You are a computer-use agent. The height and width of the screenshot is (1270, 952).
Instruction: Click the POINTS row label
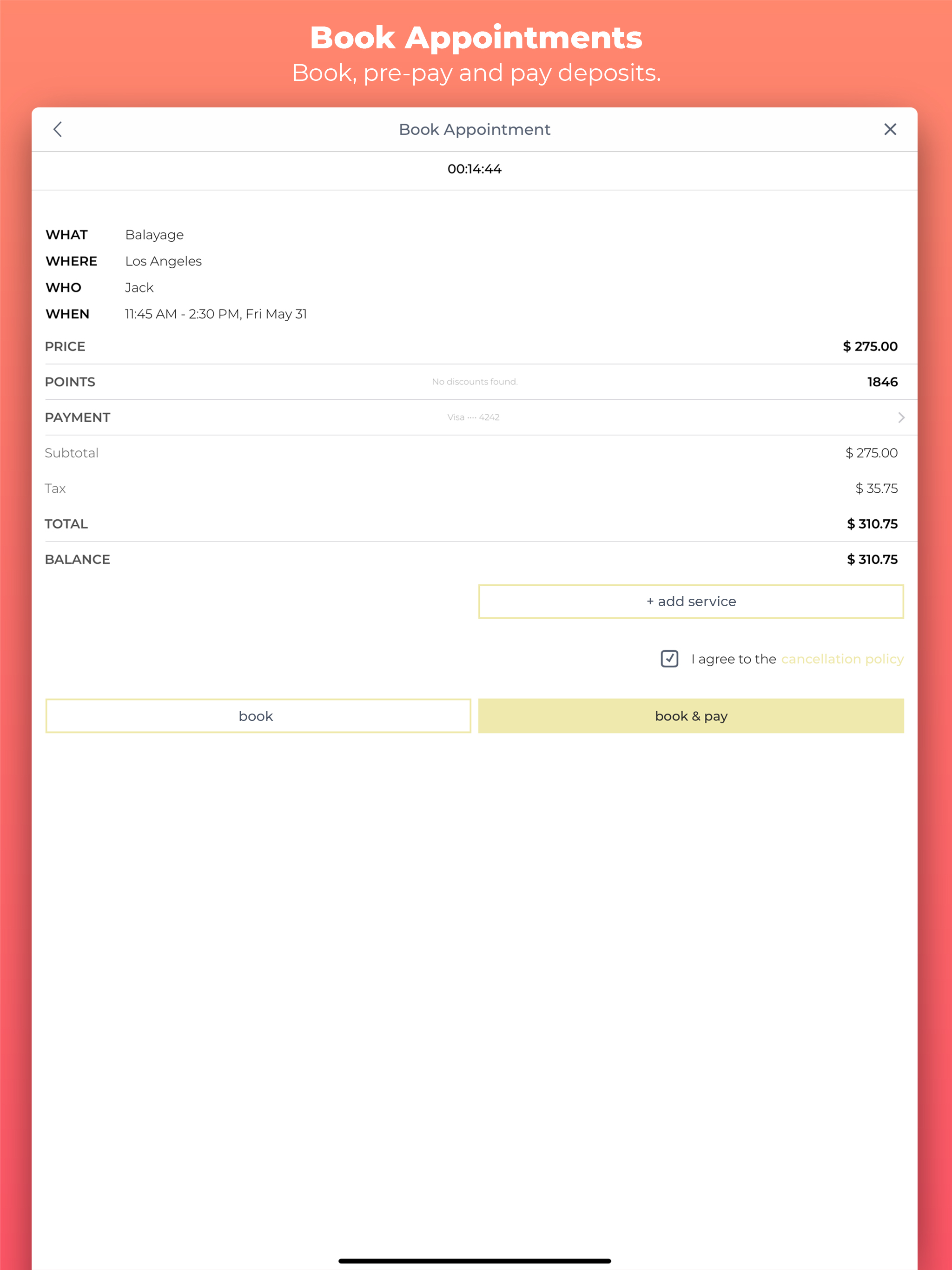(x=70, y=382)
